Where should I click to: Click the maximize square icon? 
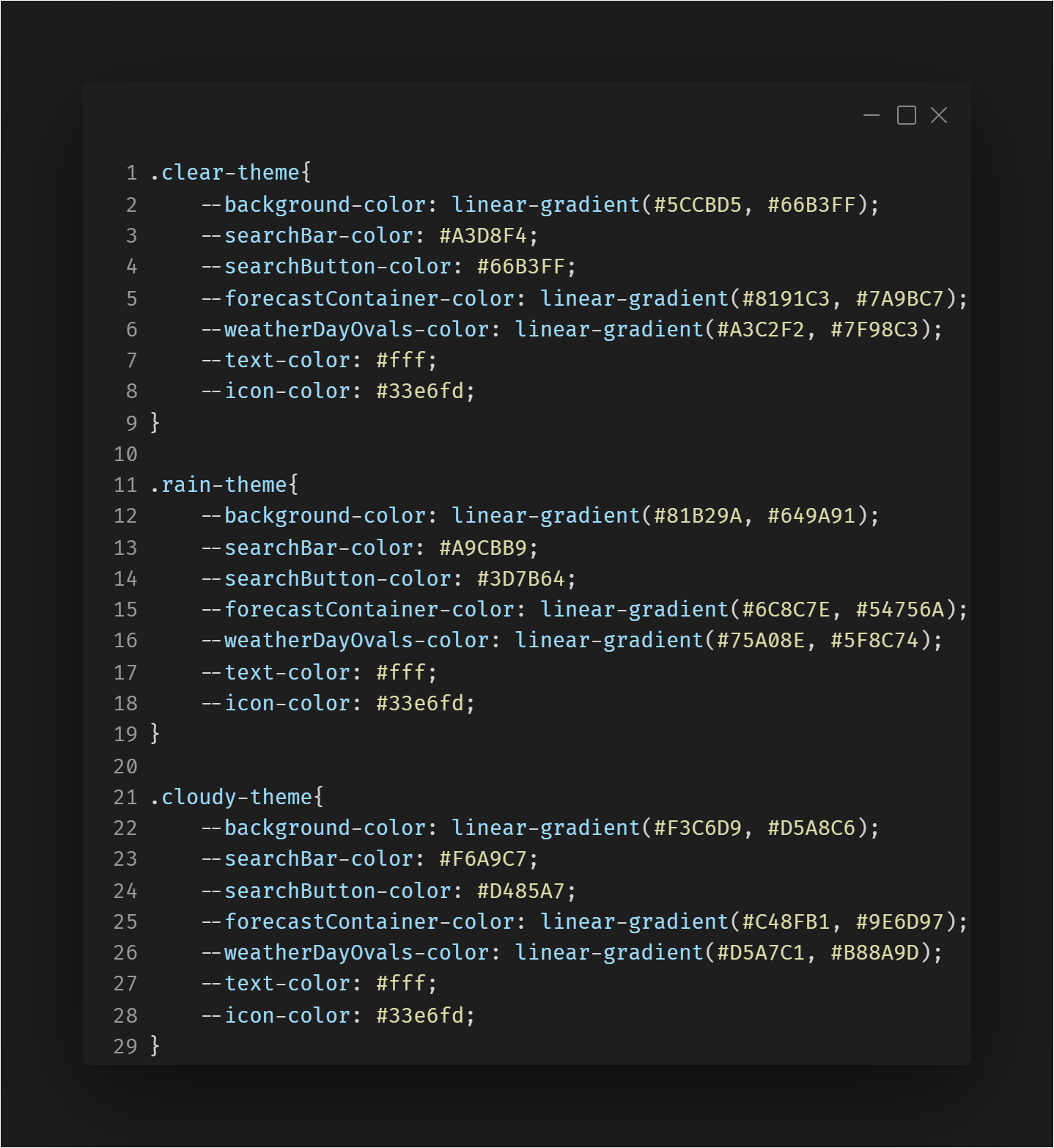point(906,116)
